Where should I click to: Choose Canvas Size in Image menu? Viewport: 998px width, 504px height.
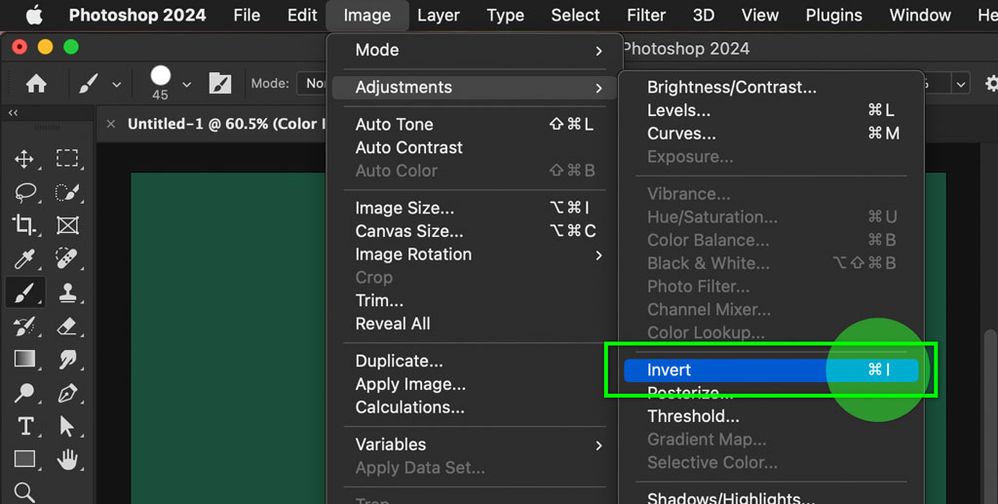[x=475, y=231]
